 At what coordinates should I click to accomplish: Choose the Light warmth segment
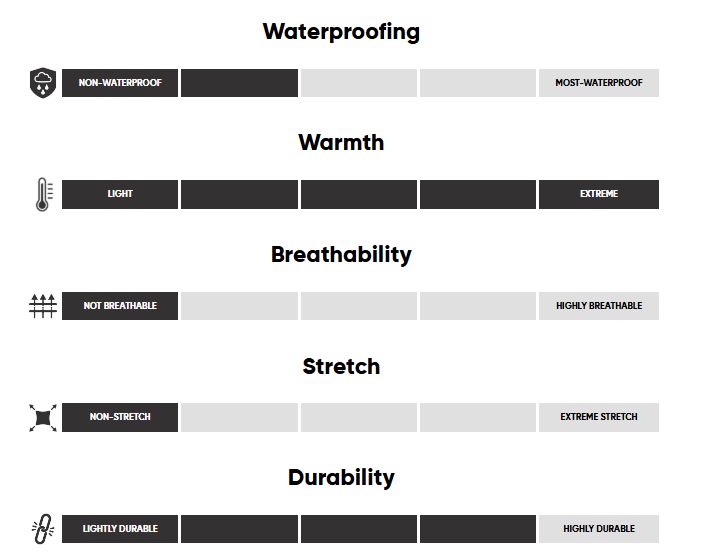coord(120,194)
